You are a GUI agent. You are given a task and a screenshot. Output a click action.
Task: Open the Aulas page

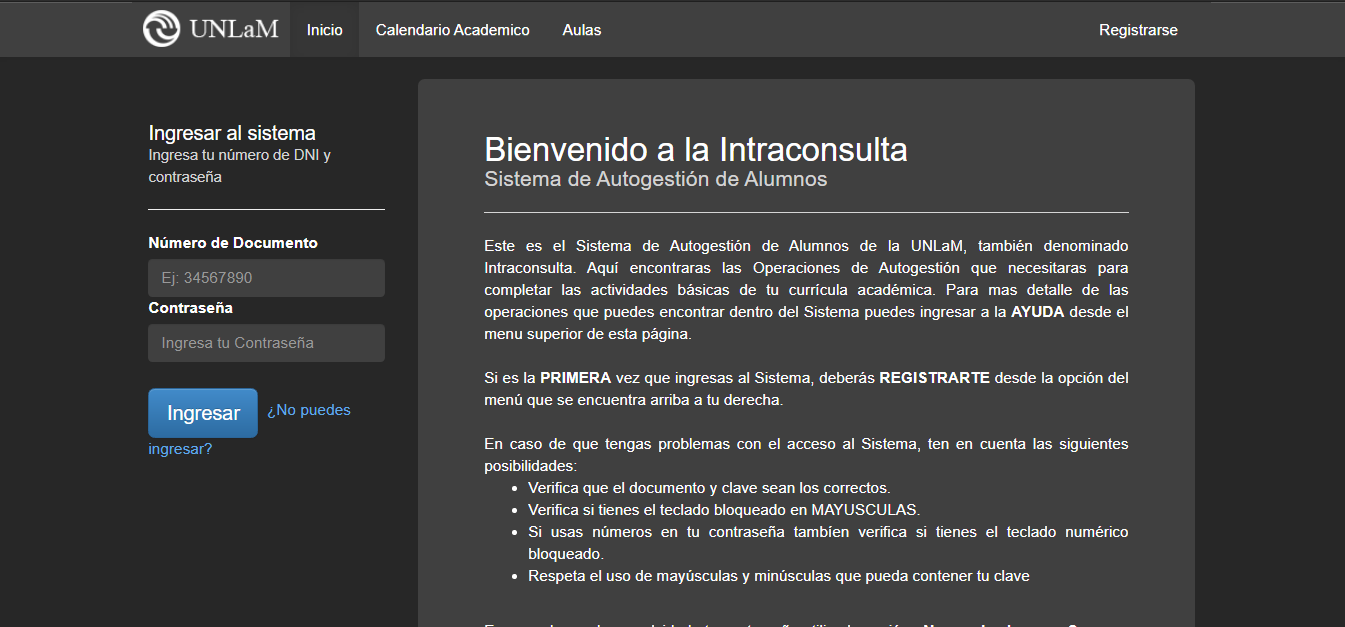[x=582, y=30]
